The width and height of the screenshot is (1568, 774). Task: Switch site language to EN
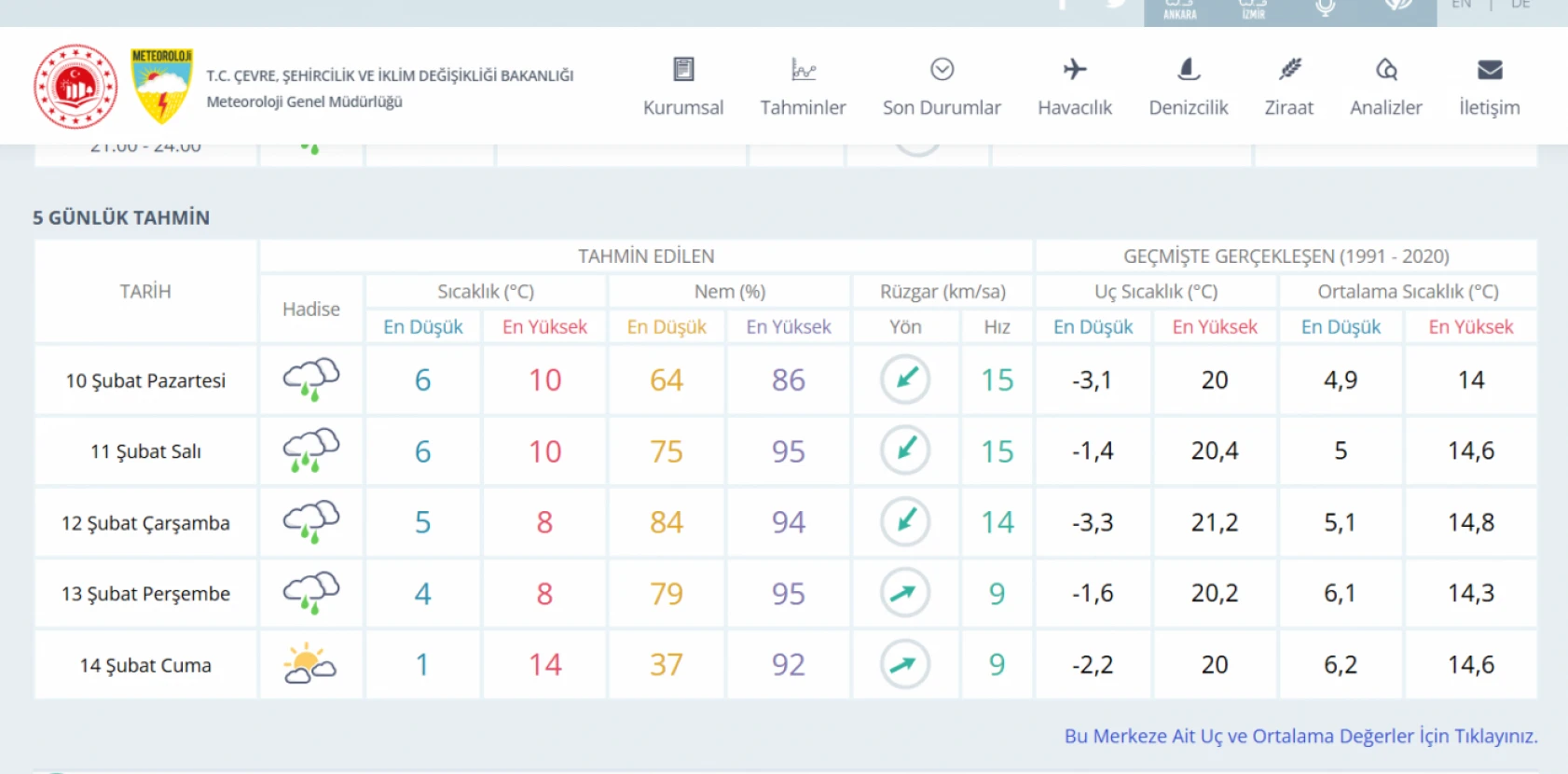coord(1461,5)
